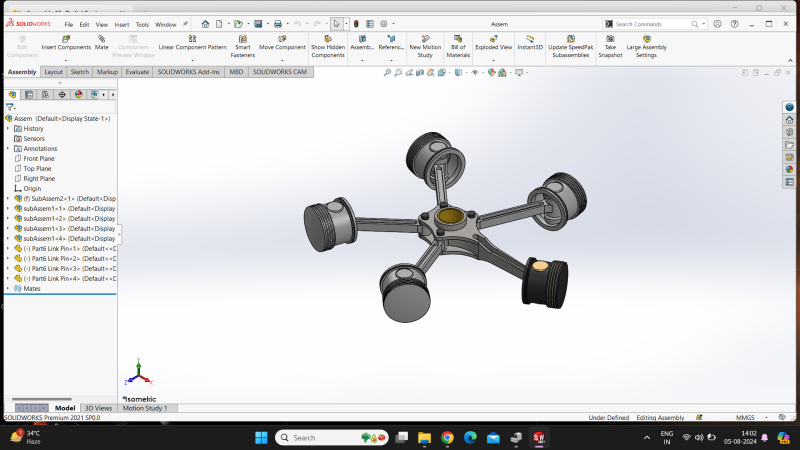Click the Insert Components tool
Viewport: 800px width, 450px height.
(66, 43)
